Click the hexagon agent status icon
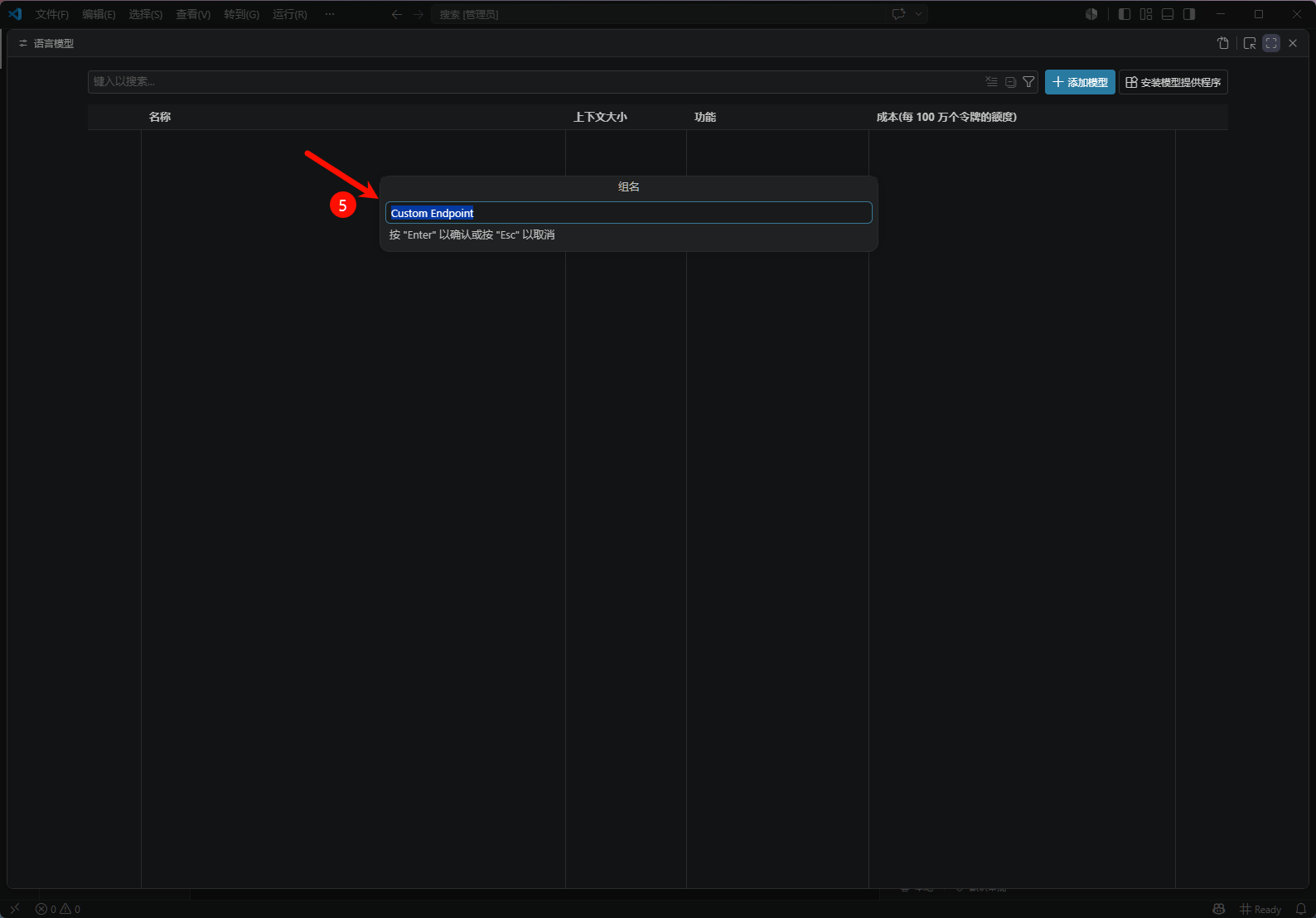 click(1091, 14)
